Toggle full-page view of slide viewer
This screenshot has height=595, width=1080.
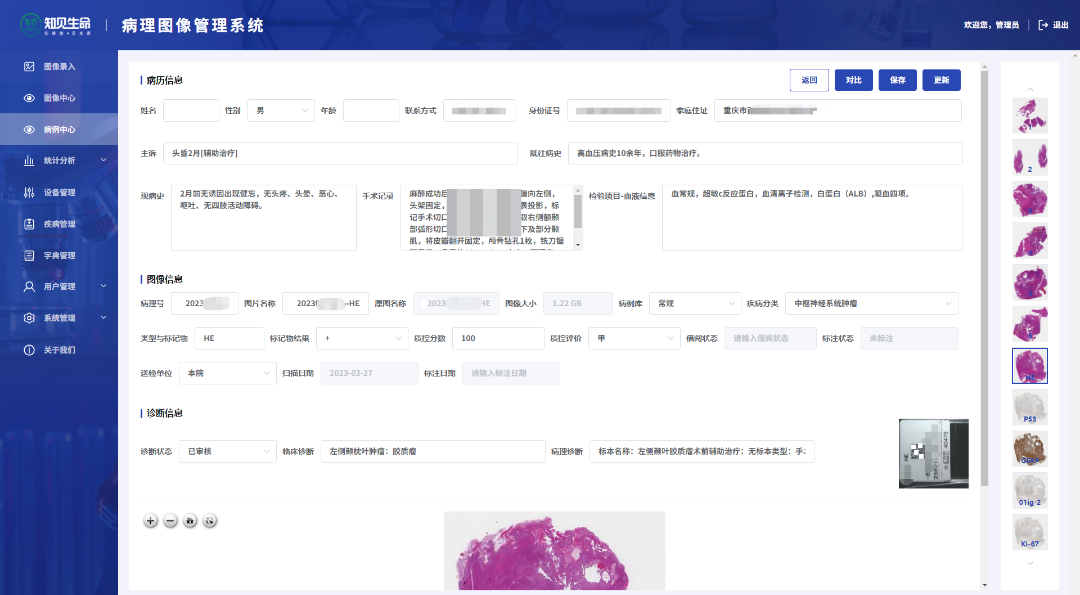(209, 520)
